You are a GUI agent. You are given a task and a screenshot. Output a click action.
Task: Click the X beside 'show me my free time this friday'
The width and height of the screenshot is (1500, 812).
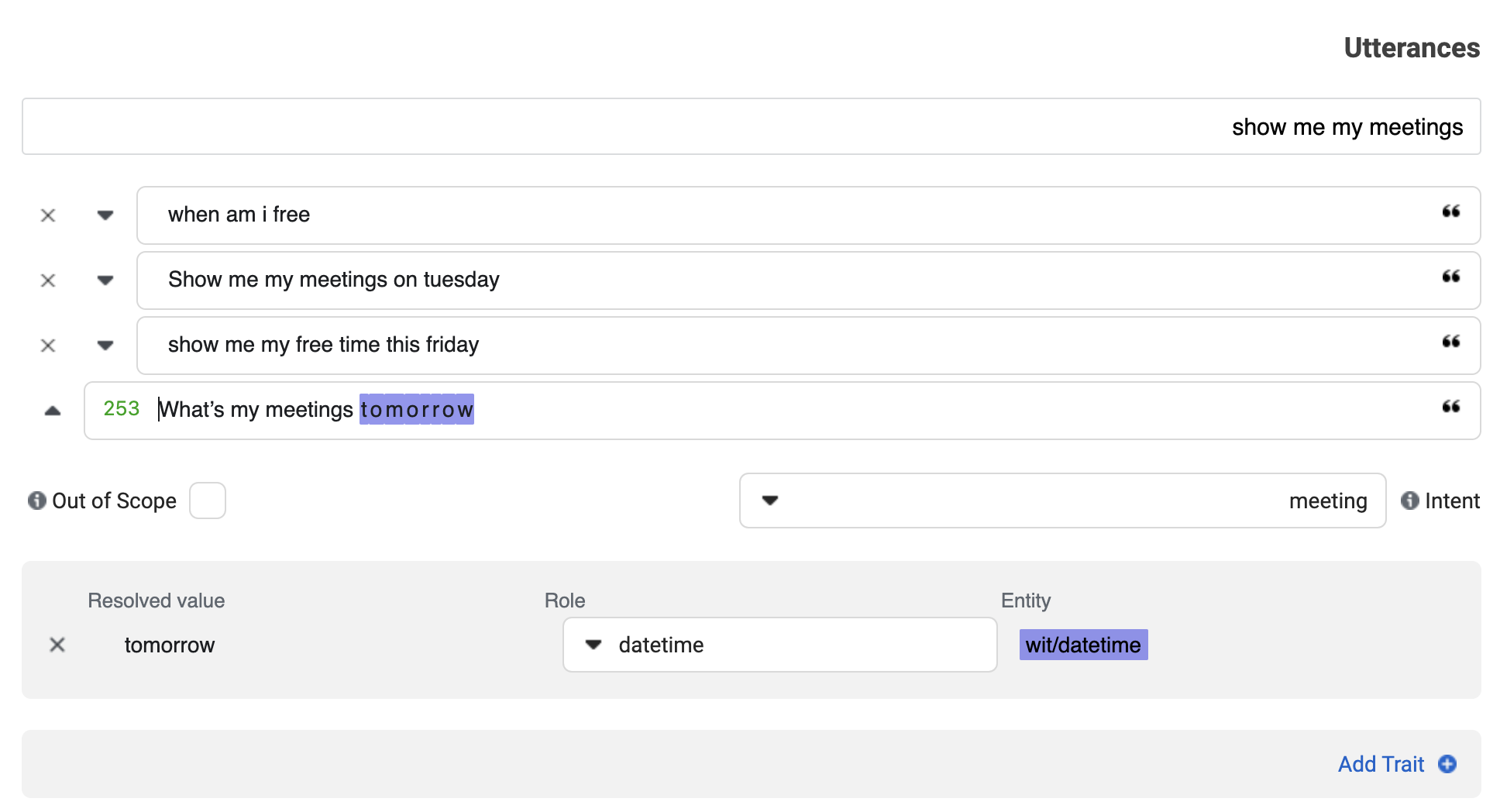click(x=47, y=345)
